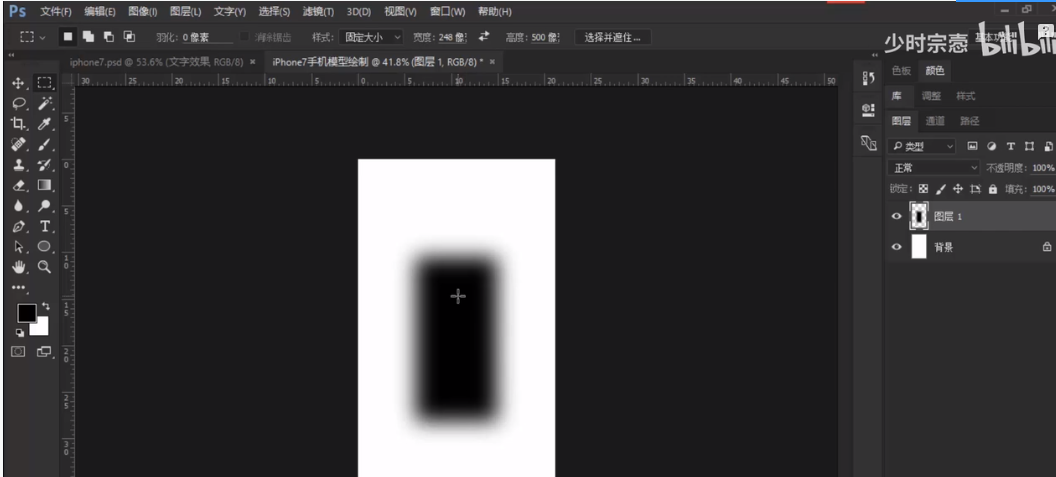The image size is (1056, 477).
Task: Toggle lock image pixels
Action: pos(941,189)
